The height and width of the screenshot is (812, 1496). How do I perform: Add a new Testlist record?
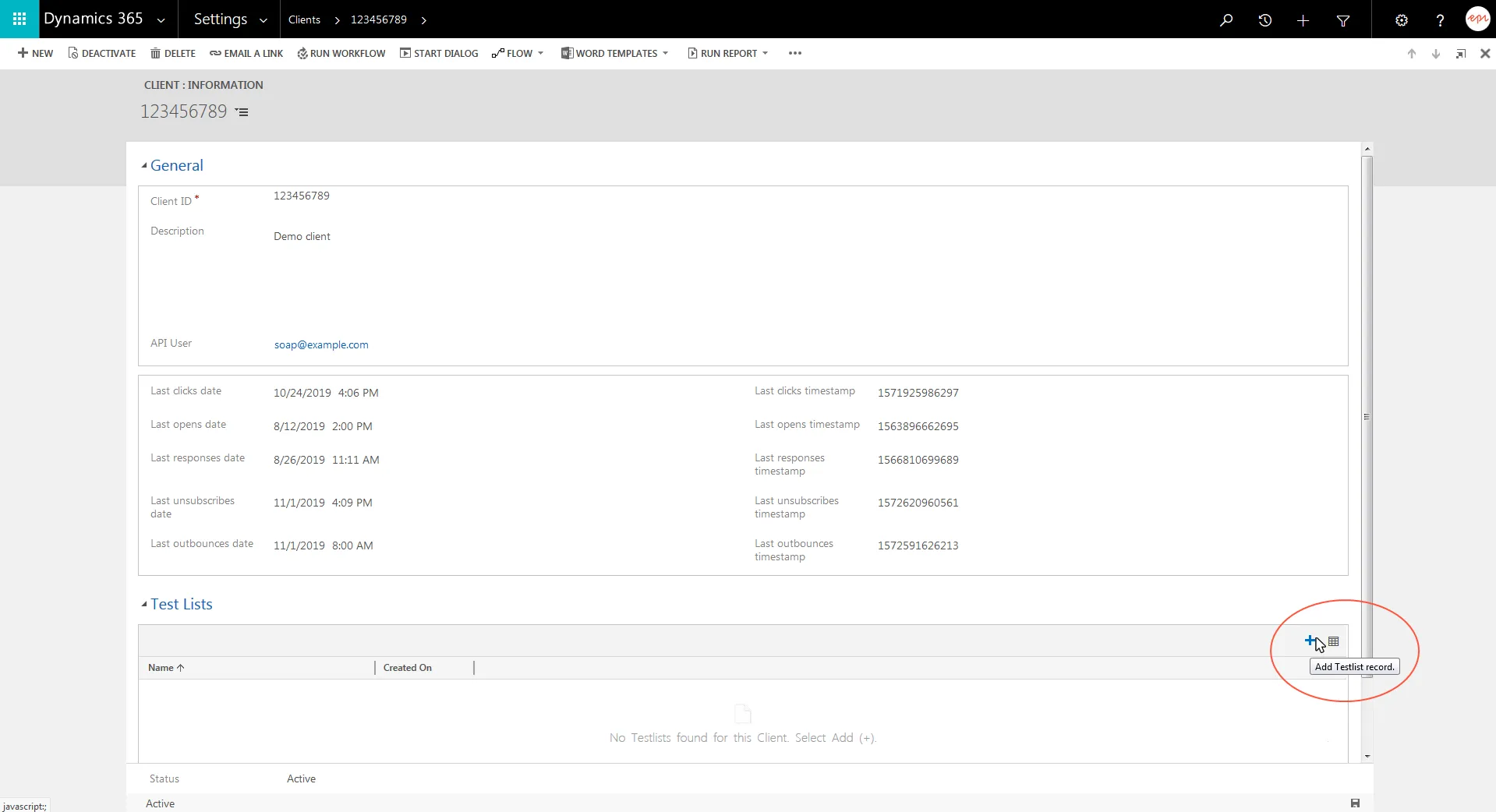1310,641
